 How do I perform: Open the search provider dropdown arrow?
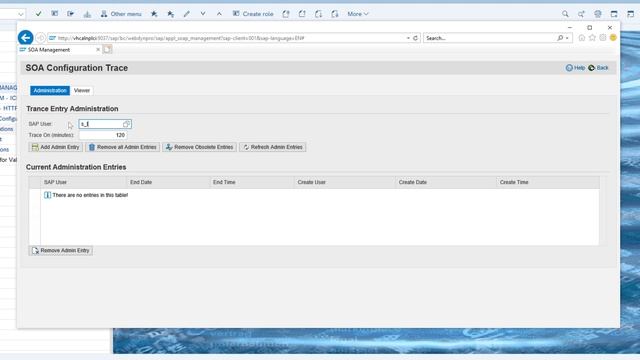pos(567,38)
